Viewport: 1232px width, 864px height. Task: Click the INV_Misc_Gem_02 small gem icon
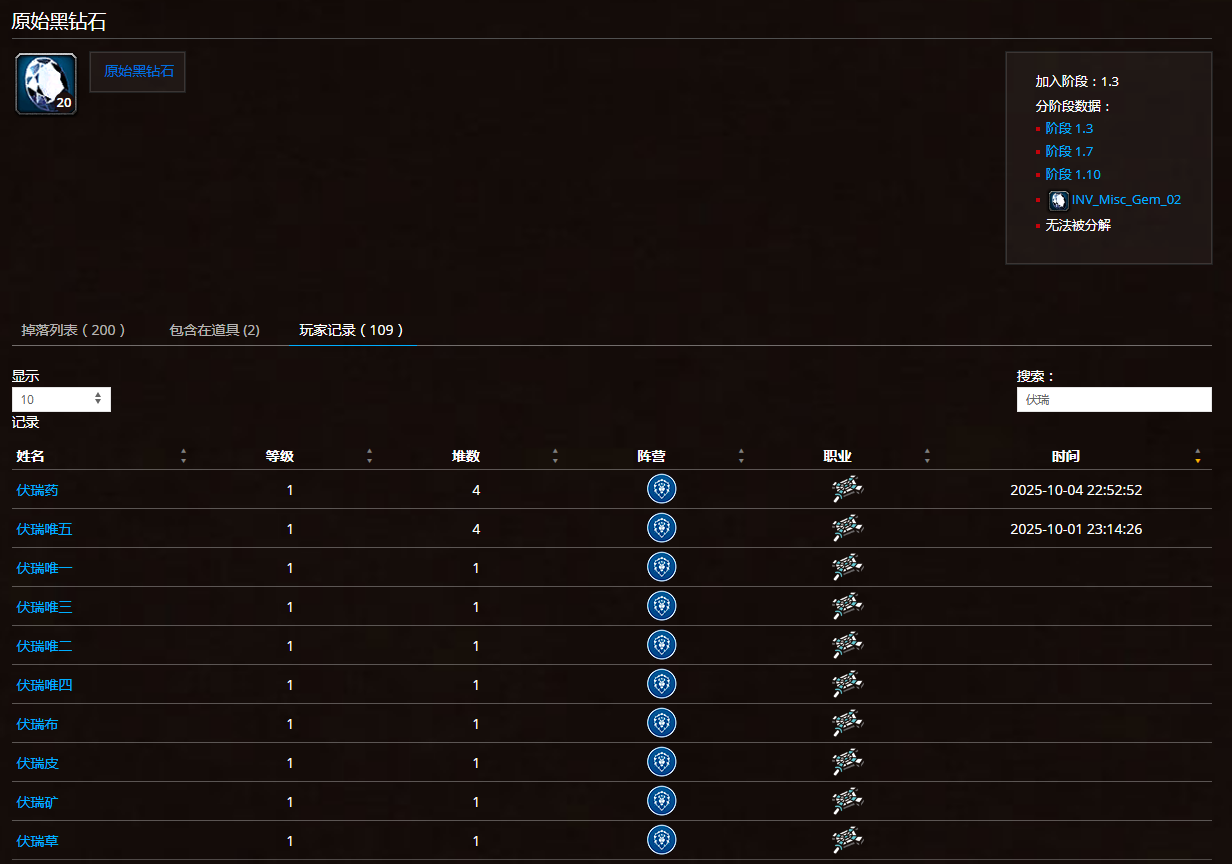click(x=1058, y=200)
